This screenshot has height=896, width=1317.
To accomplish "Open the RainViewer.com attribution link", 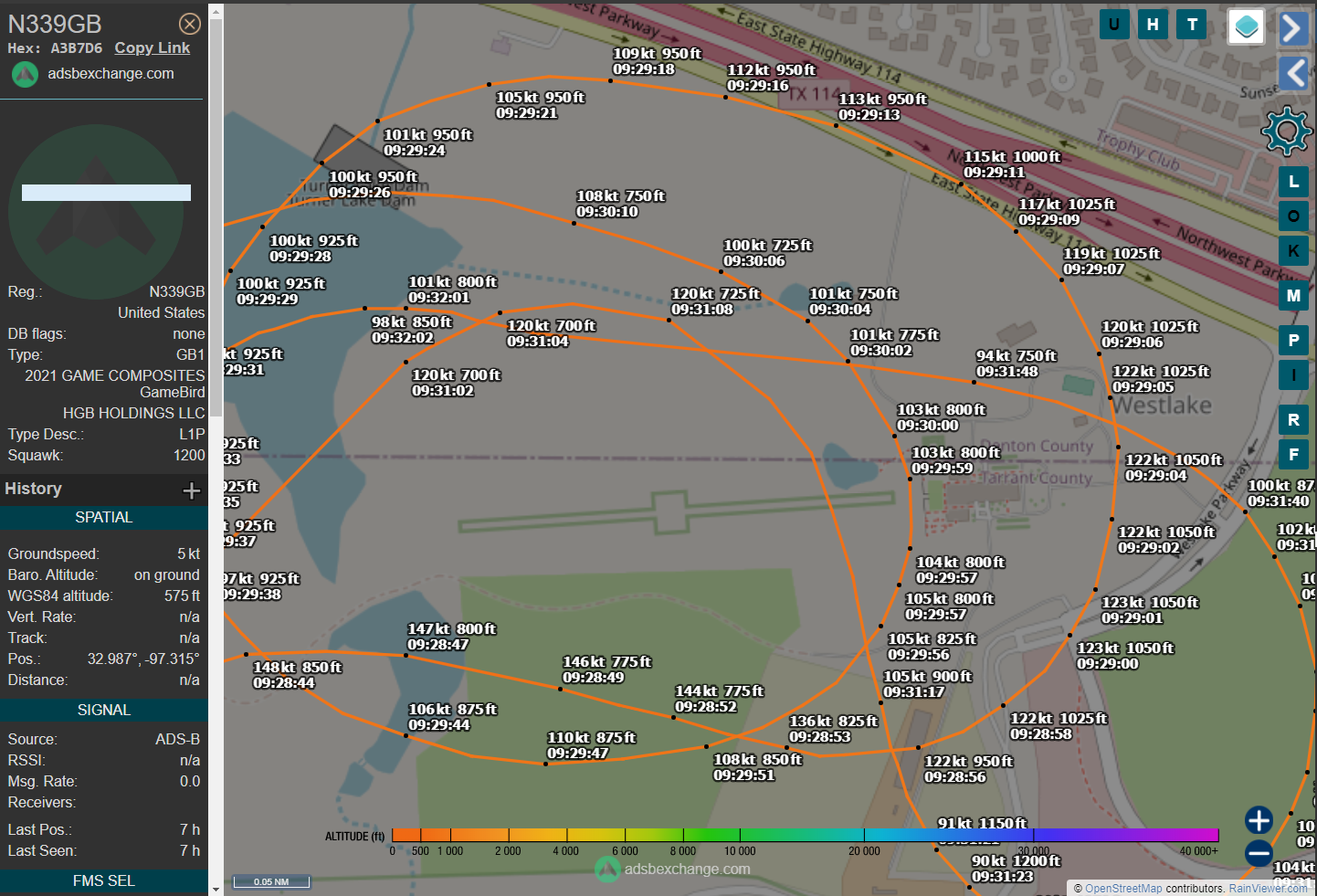I will [x=1268, y=889].
